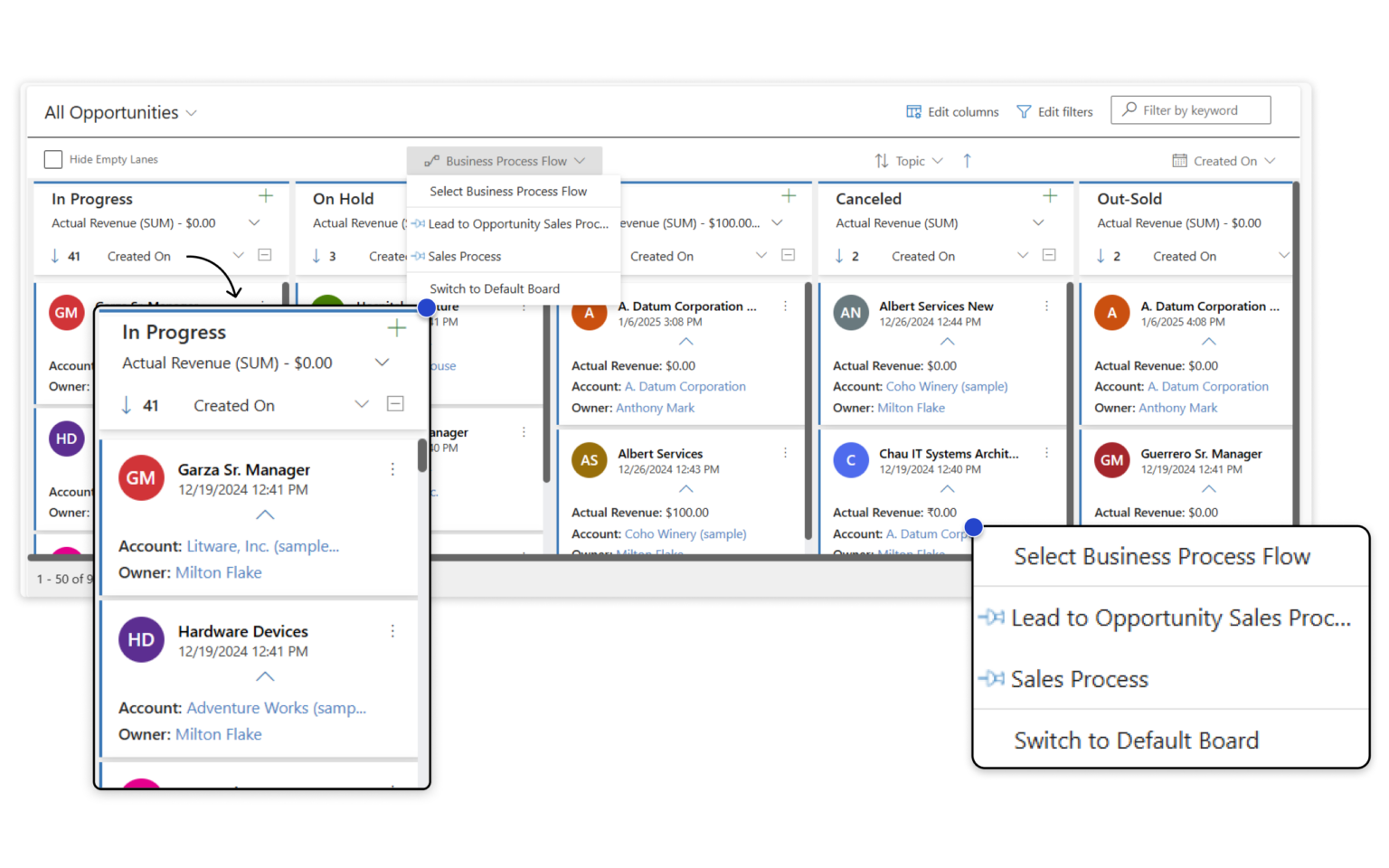Click the scrollbar beside the Garza Sr. Manager card

tap(422, 455)
